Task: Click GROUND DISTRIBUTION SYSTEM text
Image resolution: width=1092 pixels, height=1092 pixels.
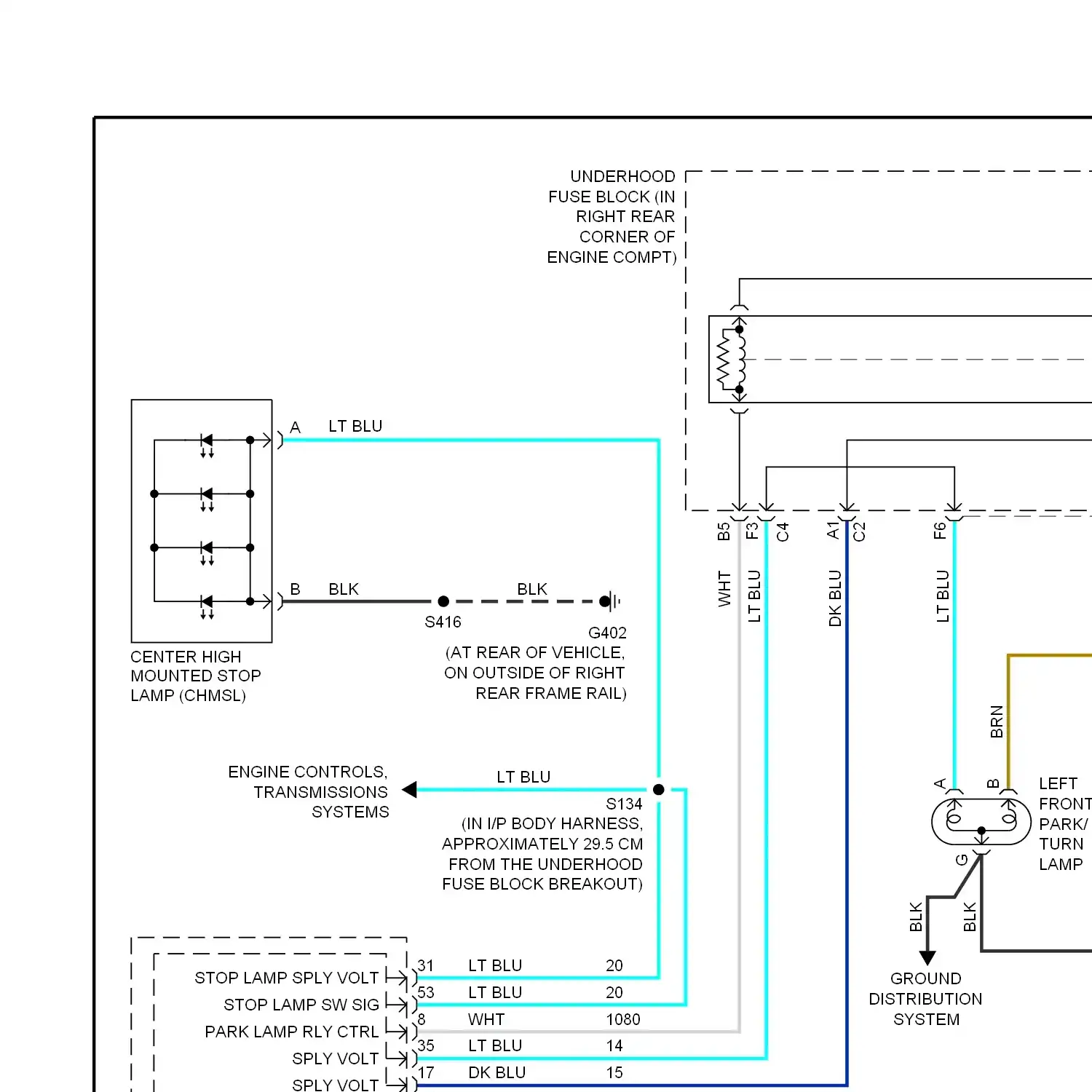Action: coord(925,999)
